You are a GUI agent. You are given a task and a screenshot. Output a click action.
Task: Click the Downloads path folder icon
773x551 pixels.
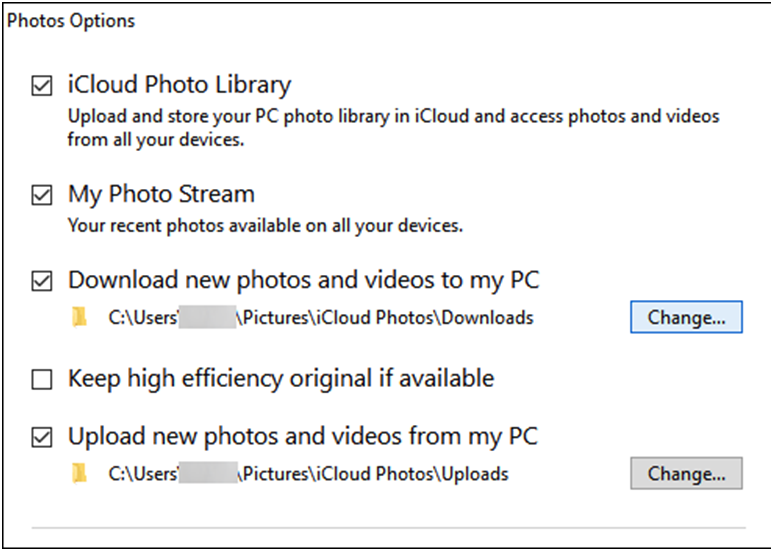80,318
